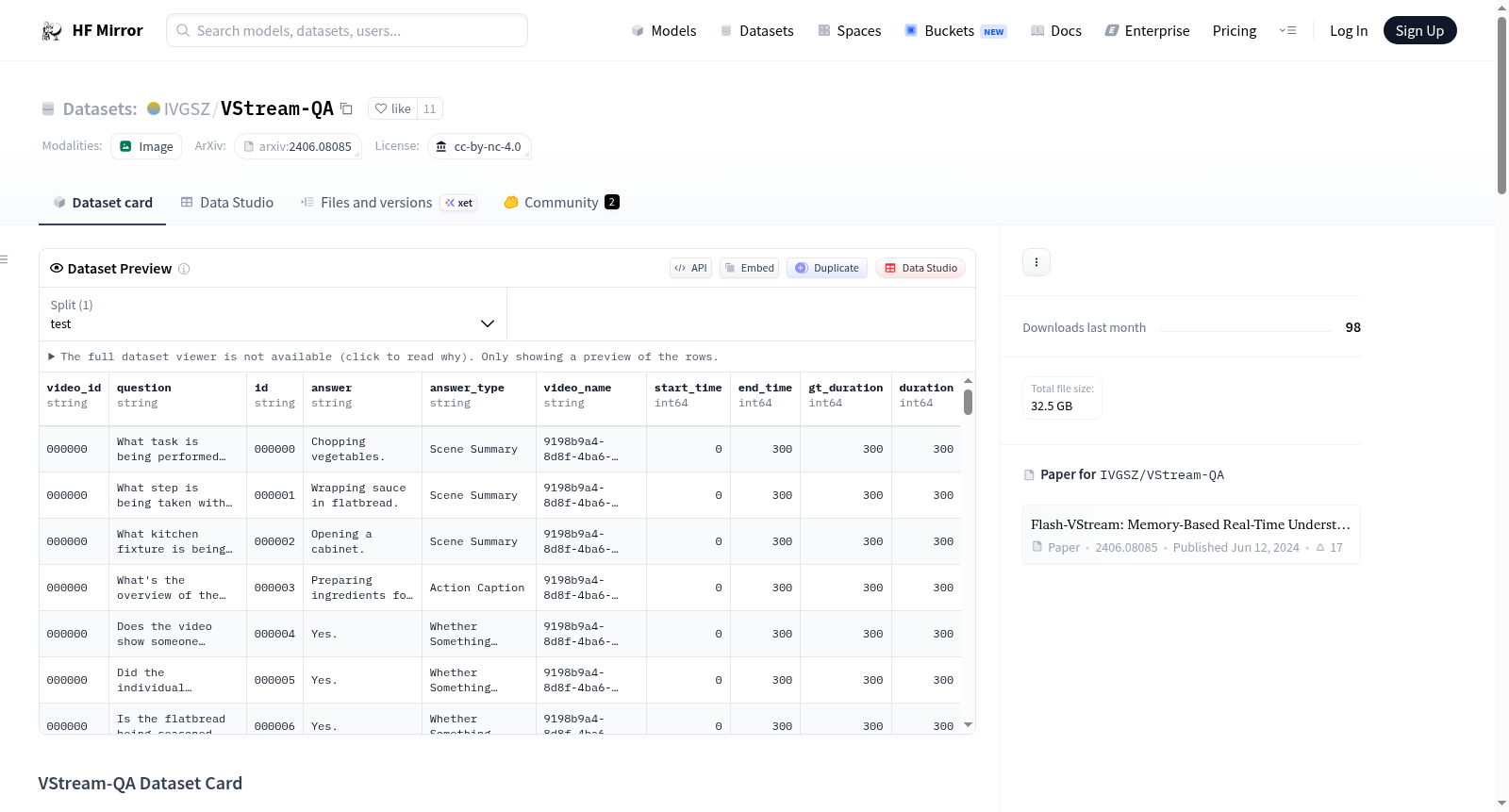Image resolution: width=1509 pixels, height=812 pixels.
Task: Open Docs in the top navigation
Action: tap(1056, 31)
